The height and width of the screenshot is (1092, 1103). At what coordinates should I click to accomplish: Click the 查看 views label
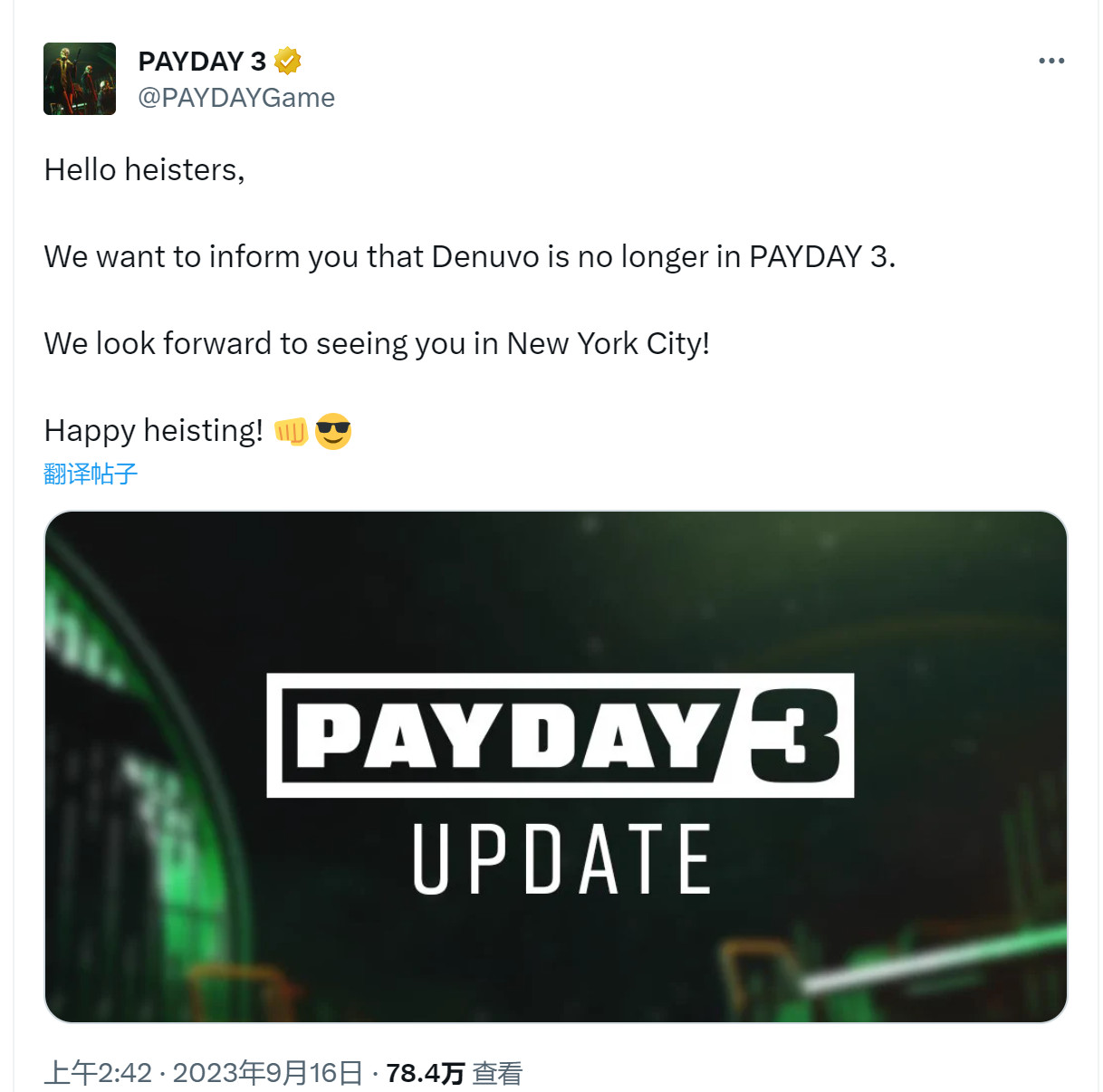click(497, 1073)
